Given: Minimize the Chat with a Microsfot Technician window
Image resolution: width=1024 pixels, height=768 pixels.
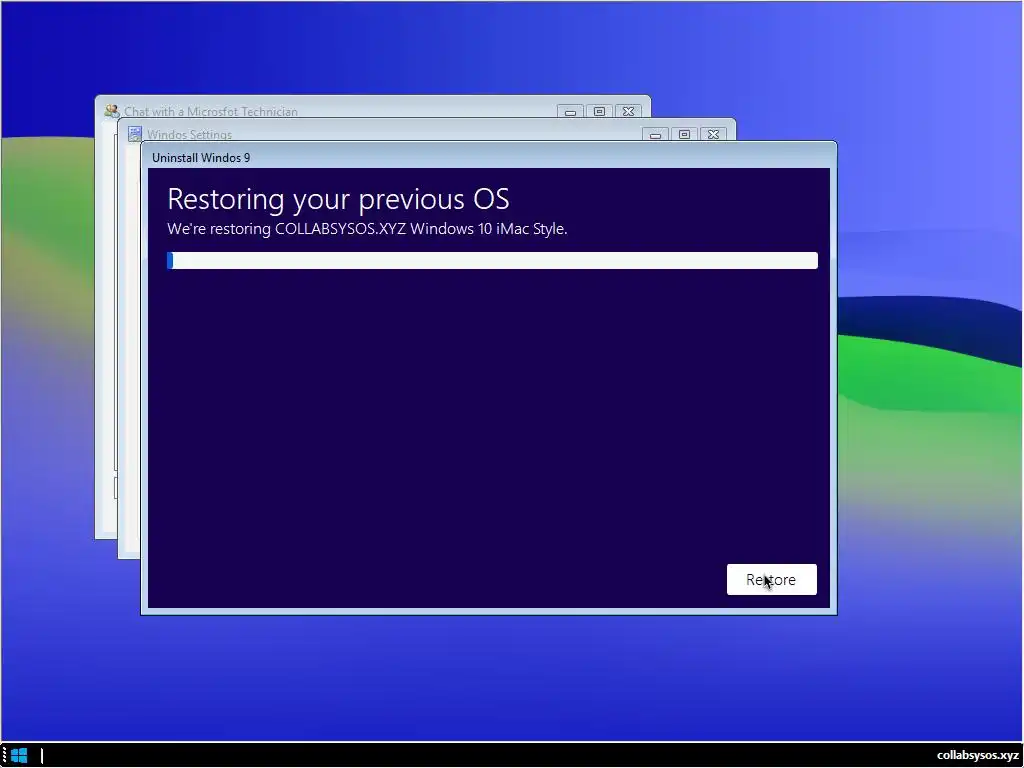Looking at the screenshot, I should click(570, 112).
